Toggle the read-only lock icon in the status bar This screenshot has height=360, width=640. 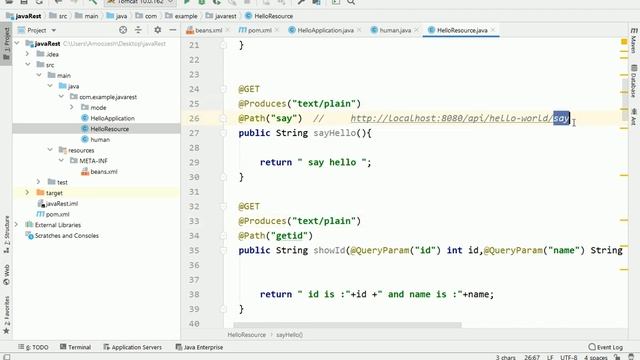tap(617, 357)
